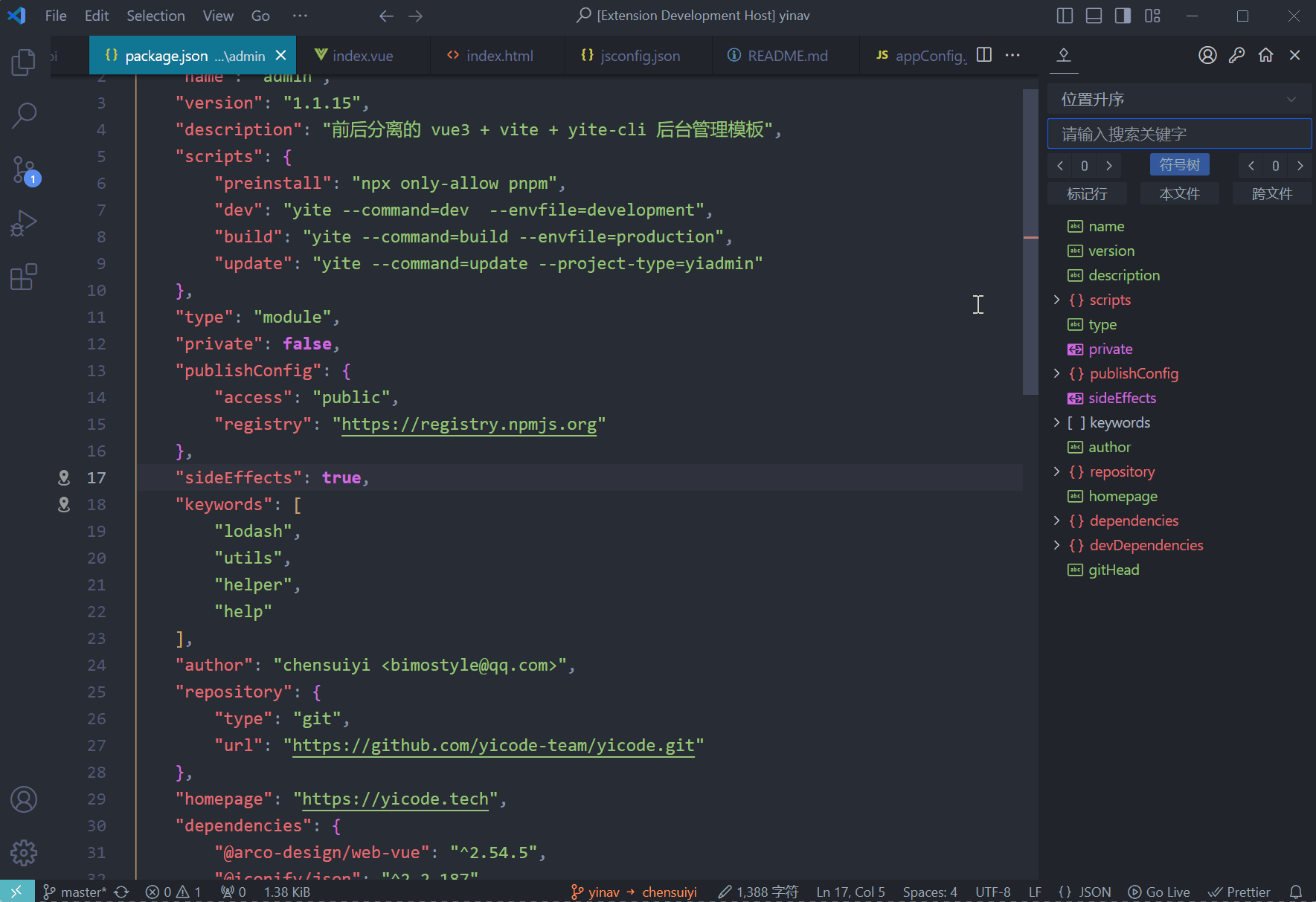Expand the scripts node in symbol tree
This screenshot has height=902, width=1316.
(x=1056, y=300)
